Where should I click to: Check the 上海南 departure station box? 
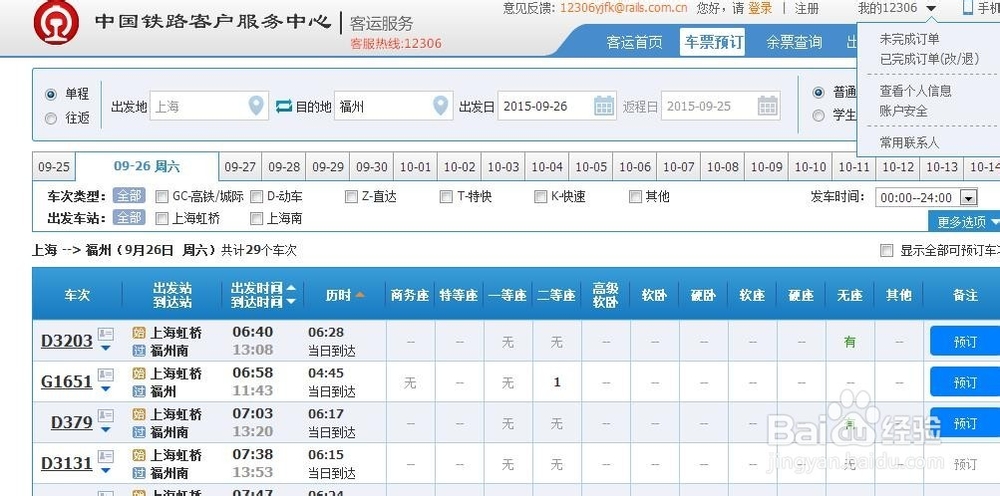[256, 219]
